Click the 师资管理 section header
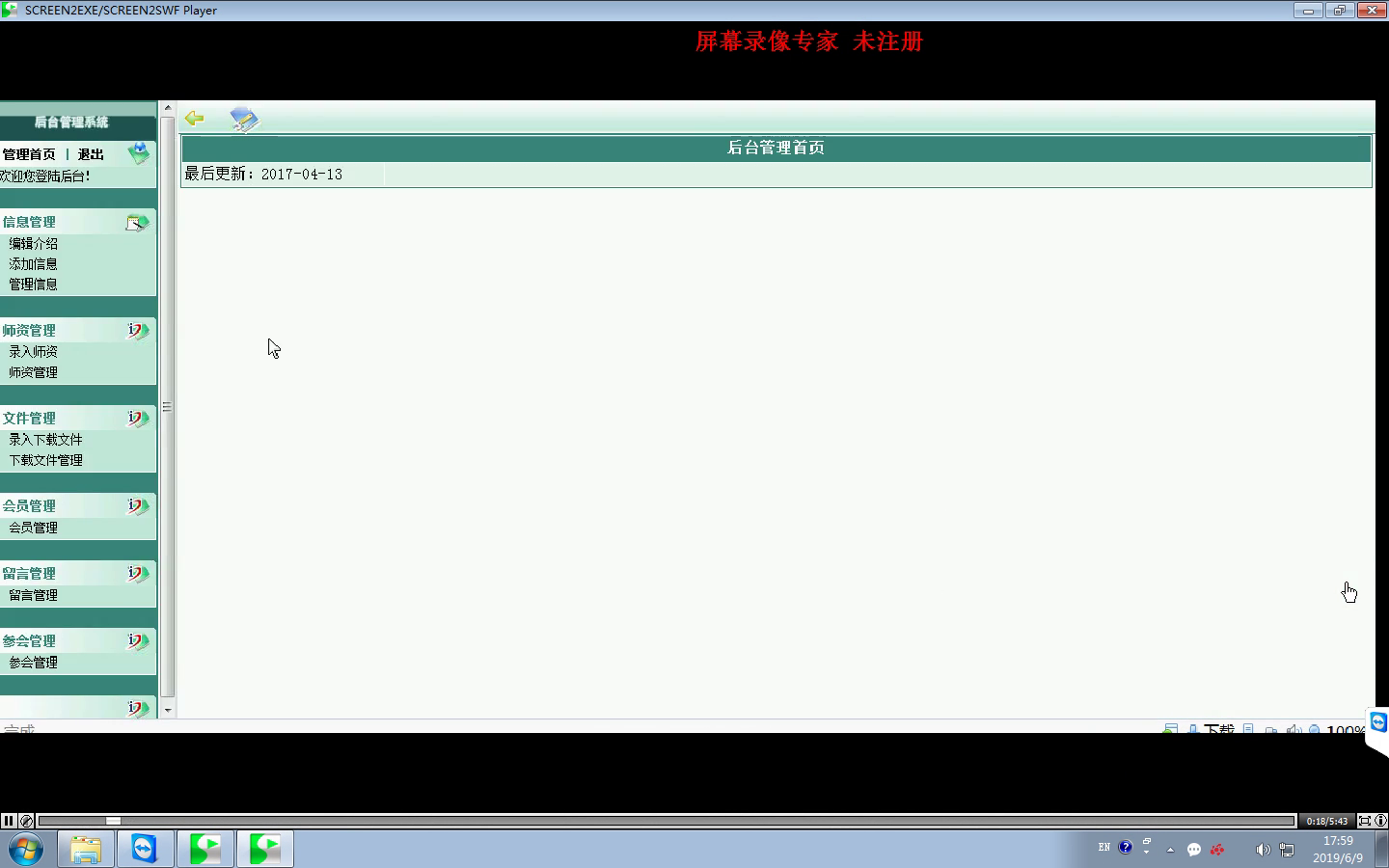Viewport: 1389px width, 868px height. pos(29,330)
